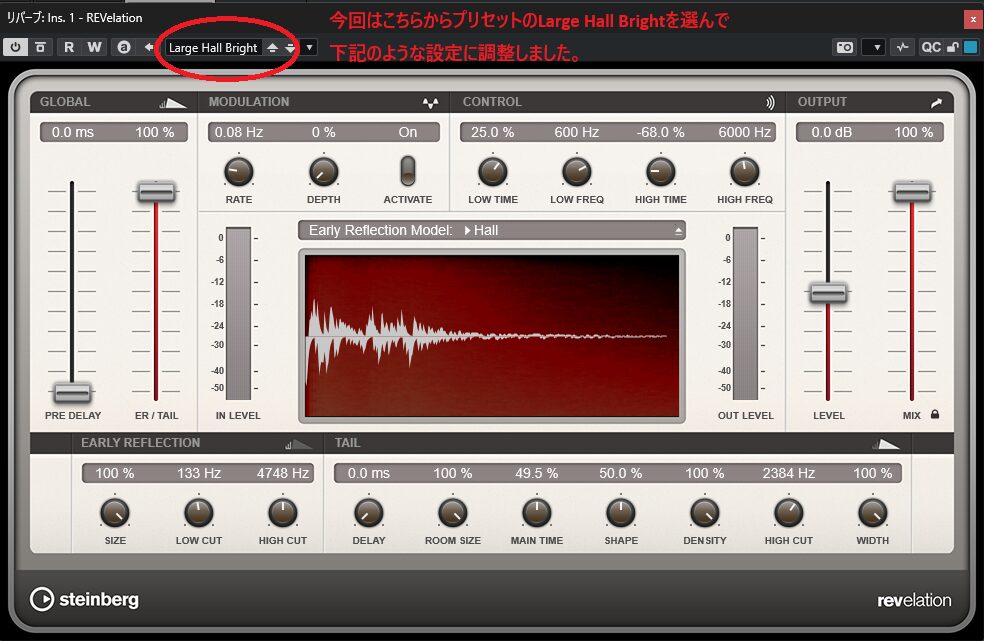Click the Global section ramp icon
Viewport: 984px width, 641px height.
click(173, 102)
